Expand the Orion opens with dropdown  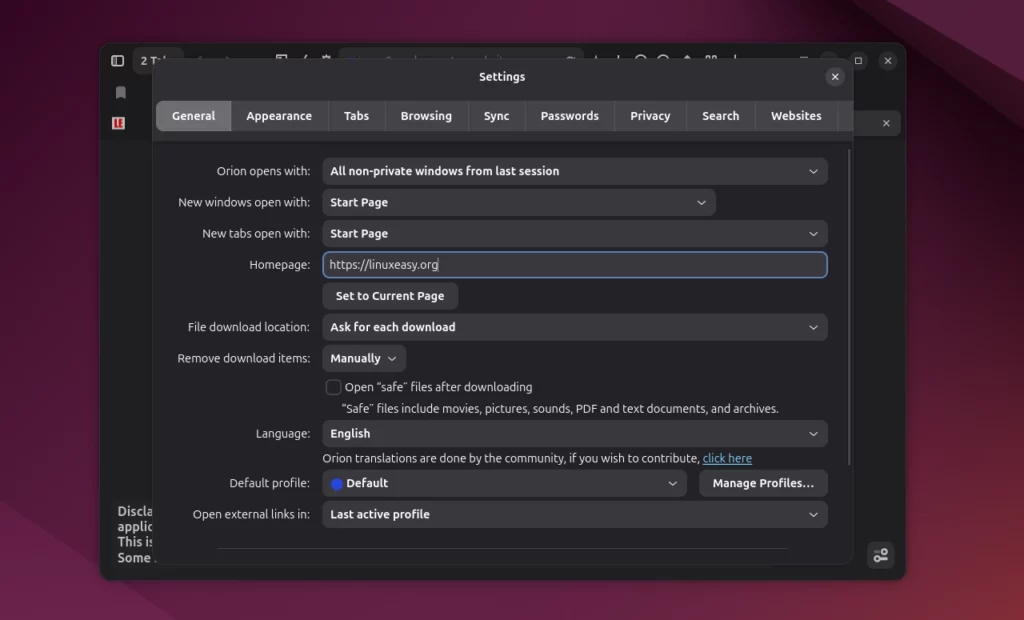[x=575, y=171]
